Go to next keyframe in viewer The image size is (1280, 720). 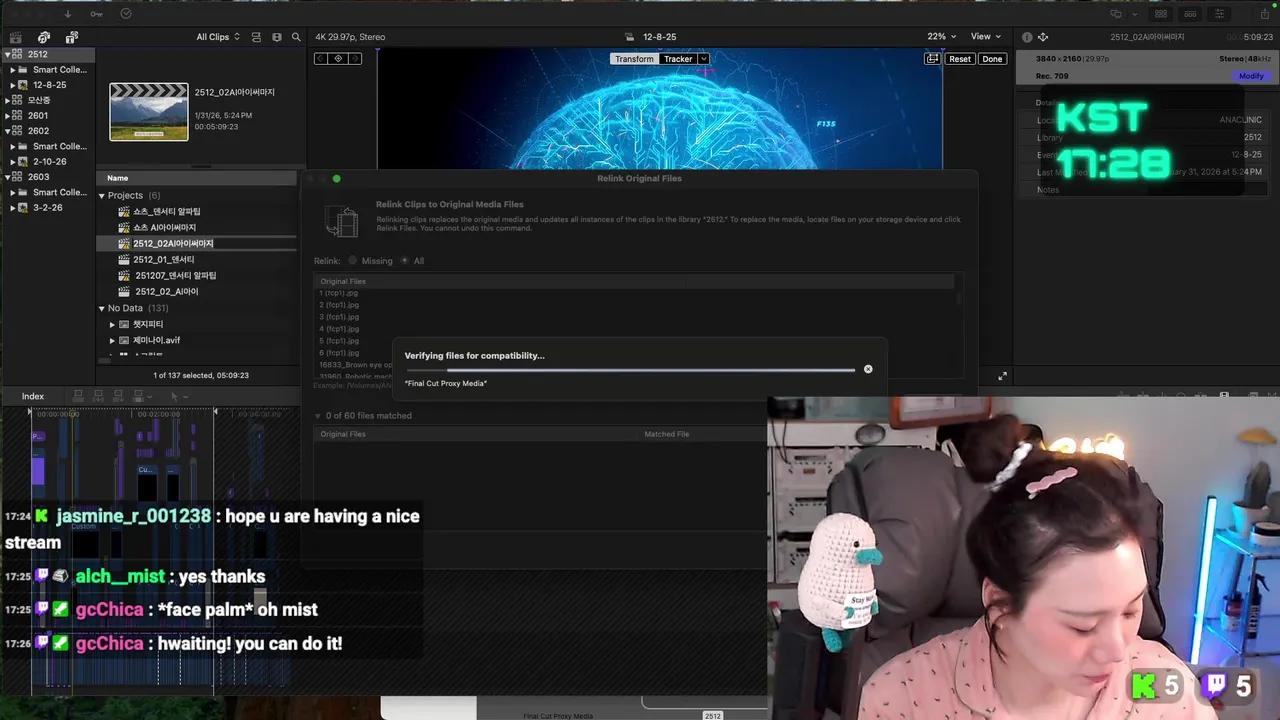click(x=355, y=59)
